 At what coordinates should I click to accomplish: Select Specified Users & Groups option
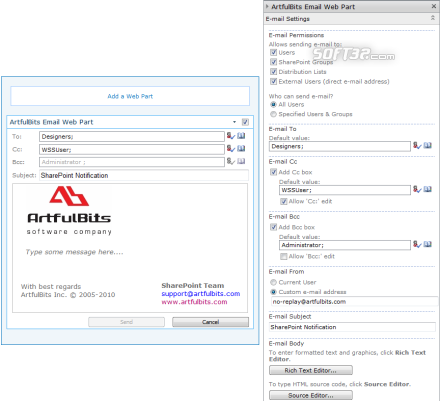click(274, 114)
